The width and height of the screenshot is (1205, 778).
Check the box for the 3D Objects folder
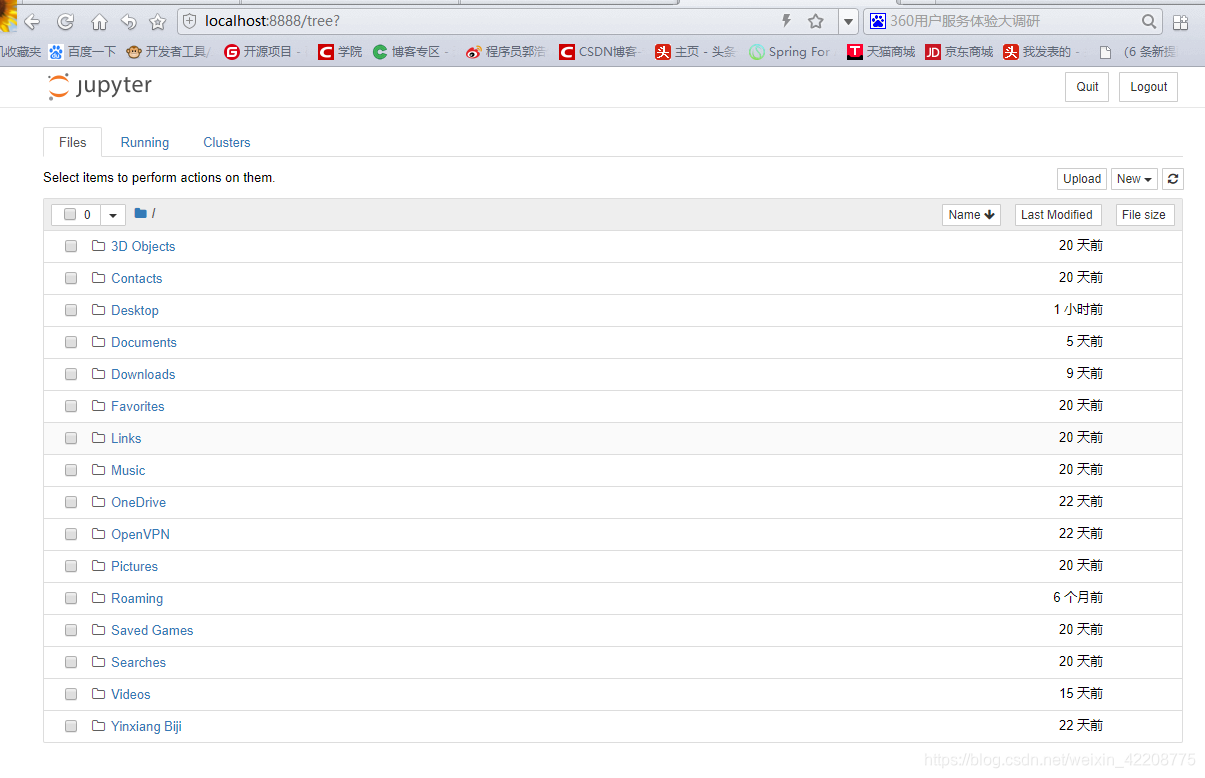(71, 246)
